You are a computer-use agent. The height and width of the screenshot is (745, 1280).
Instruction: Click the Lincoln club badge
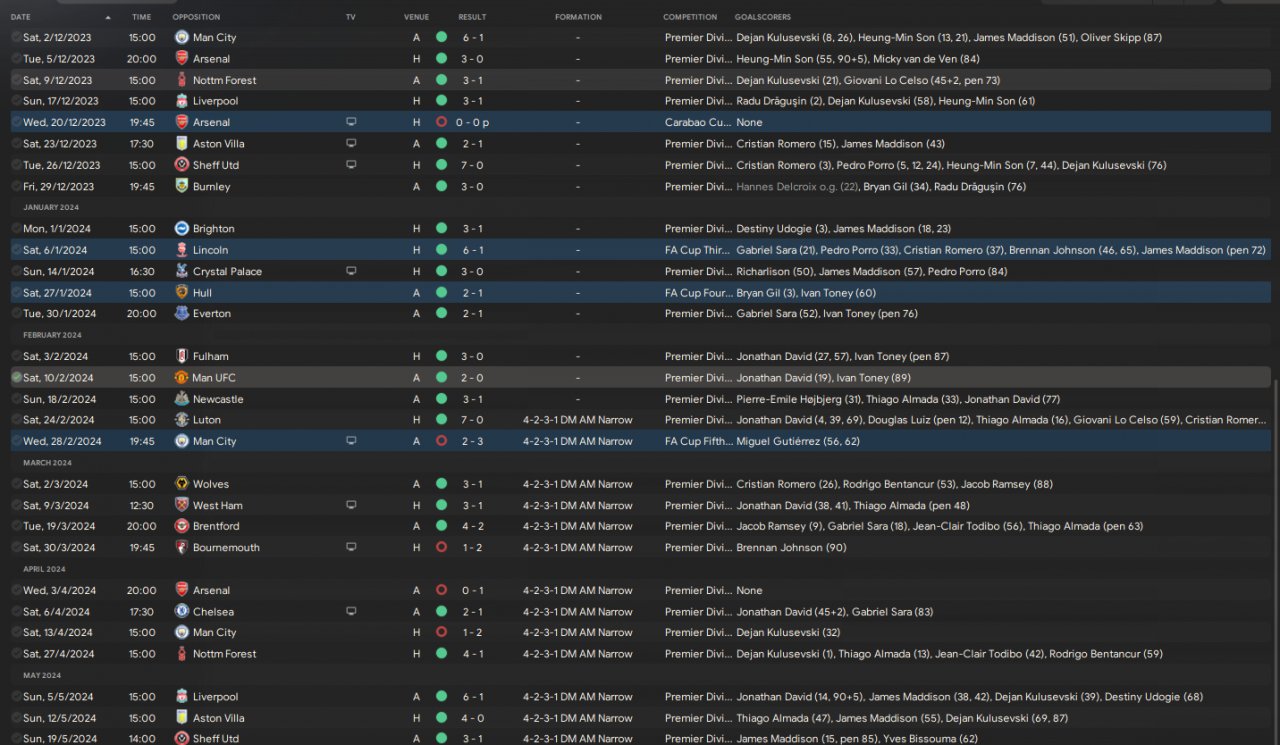pyautogui.click(x=182, y=250)
